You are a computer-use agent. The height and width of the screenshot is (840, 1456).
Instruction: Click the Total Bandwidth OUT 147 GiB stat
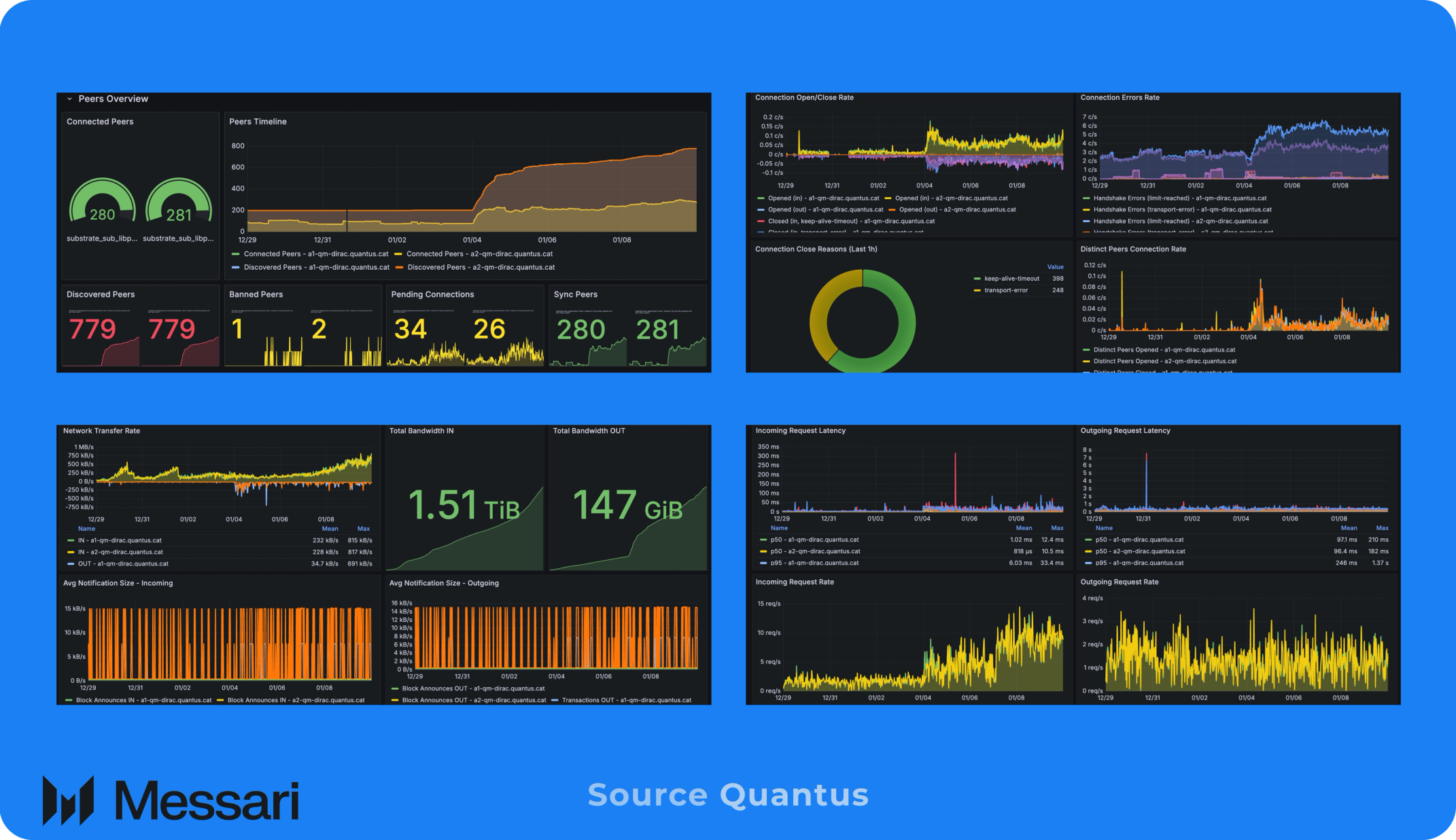click(627, 506)
